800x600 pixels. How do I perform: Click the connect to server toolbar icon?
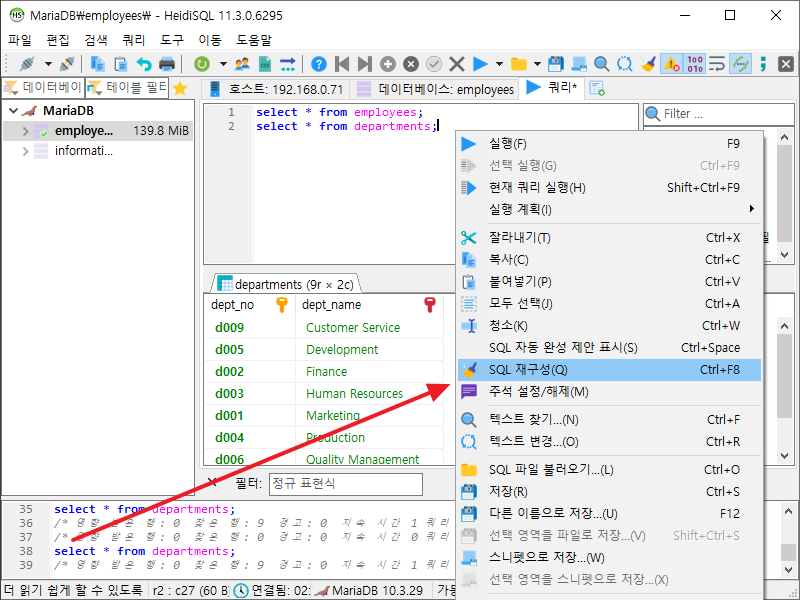click(x=27, y=64)
